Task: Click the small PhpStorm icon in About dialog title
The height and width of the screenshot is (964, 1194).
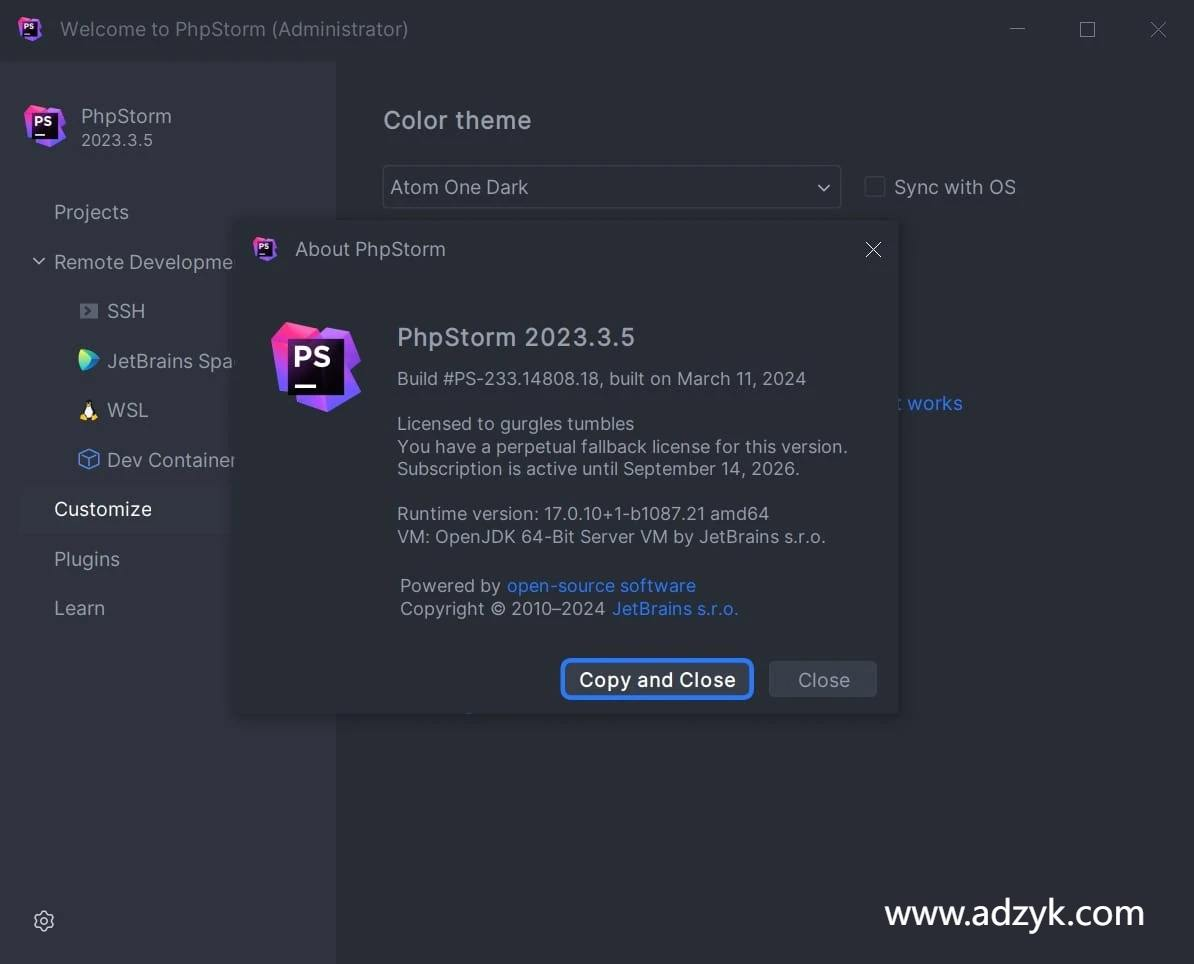Action: pos(265,249)
